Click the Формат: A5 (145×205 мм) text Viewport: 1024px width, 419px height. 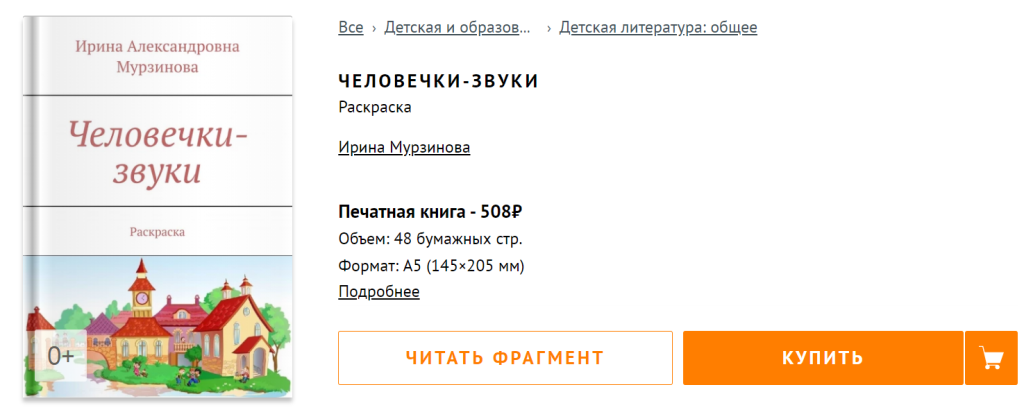(432, 266)
